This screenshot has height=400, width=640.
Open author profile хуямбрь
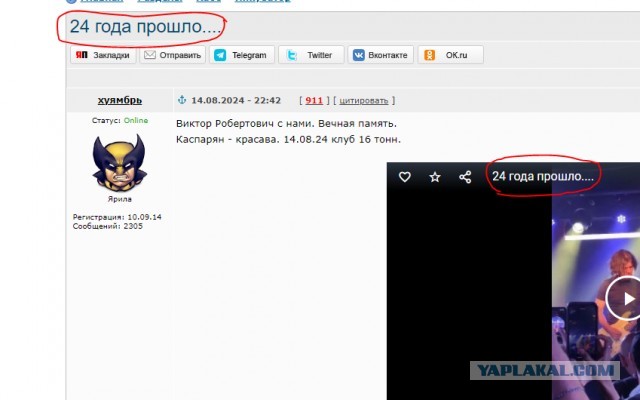[x=120, y=100]
